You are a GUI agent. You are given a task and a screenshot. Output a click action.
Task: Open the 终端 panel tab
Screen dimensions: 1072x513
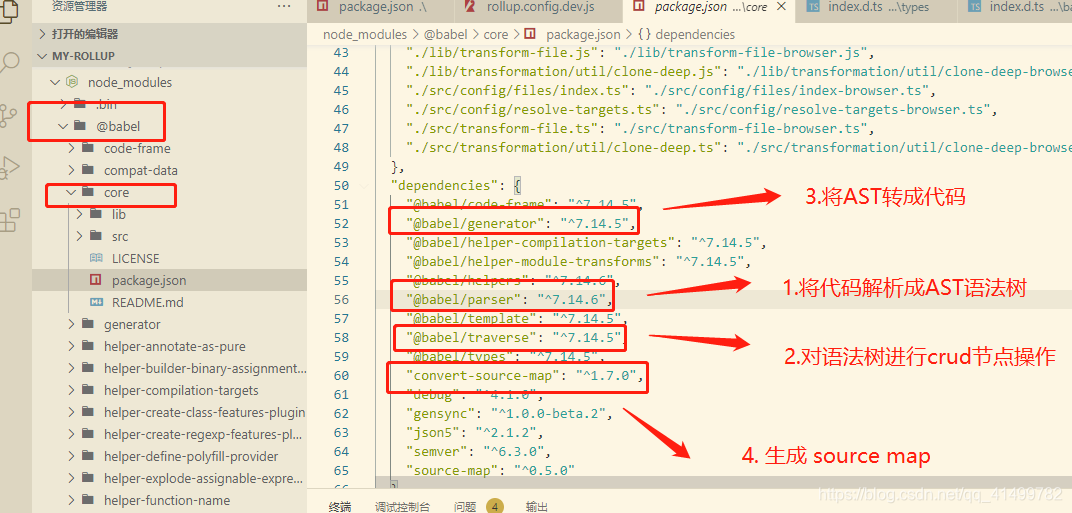point(340,506)
